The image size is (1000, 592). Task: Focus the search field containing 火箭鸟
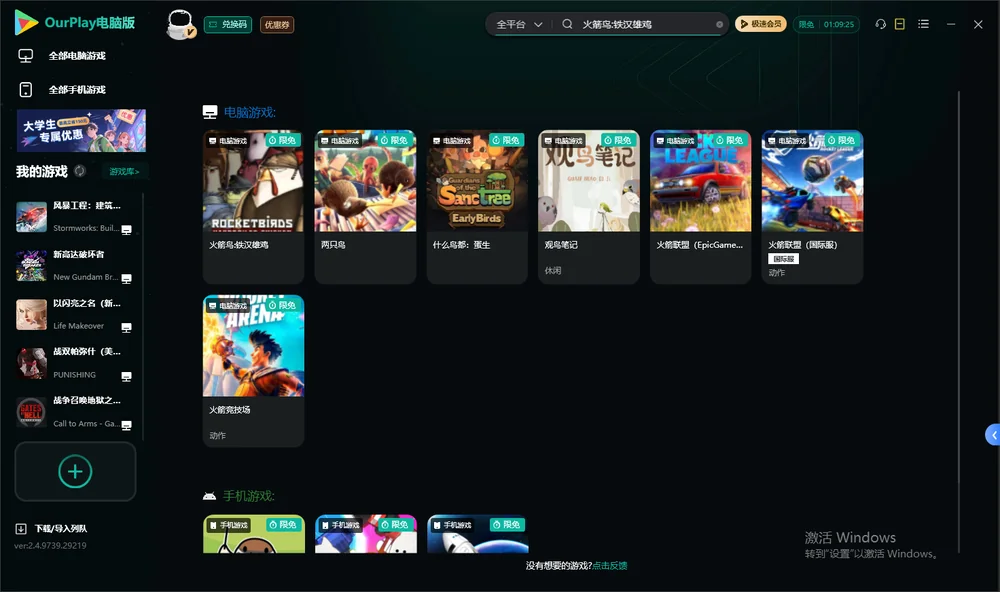coord(645,24)
